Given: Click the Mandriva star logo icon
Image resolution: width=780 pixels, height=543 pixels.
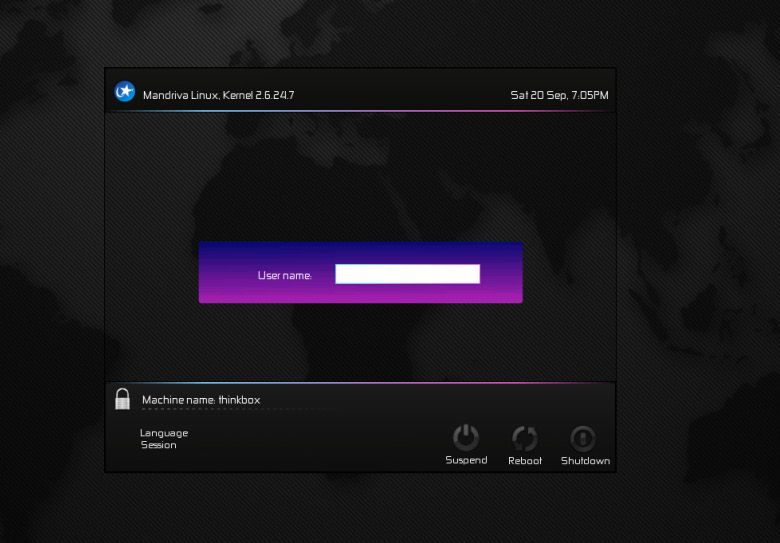Looking at the screenshot, I should point(125,91).
